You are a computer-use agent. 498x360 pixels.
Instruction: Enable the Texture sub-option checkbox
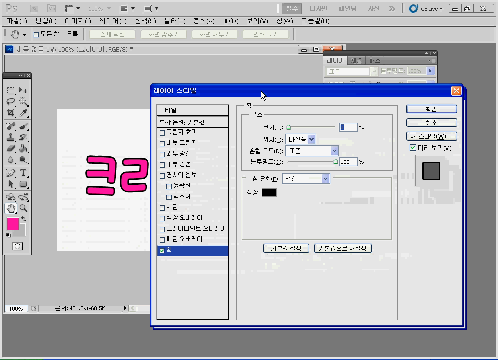169,197
